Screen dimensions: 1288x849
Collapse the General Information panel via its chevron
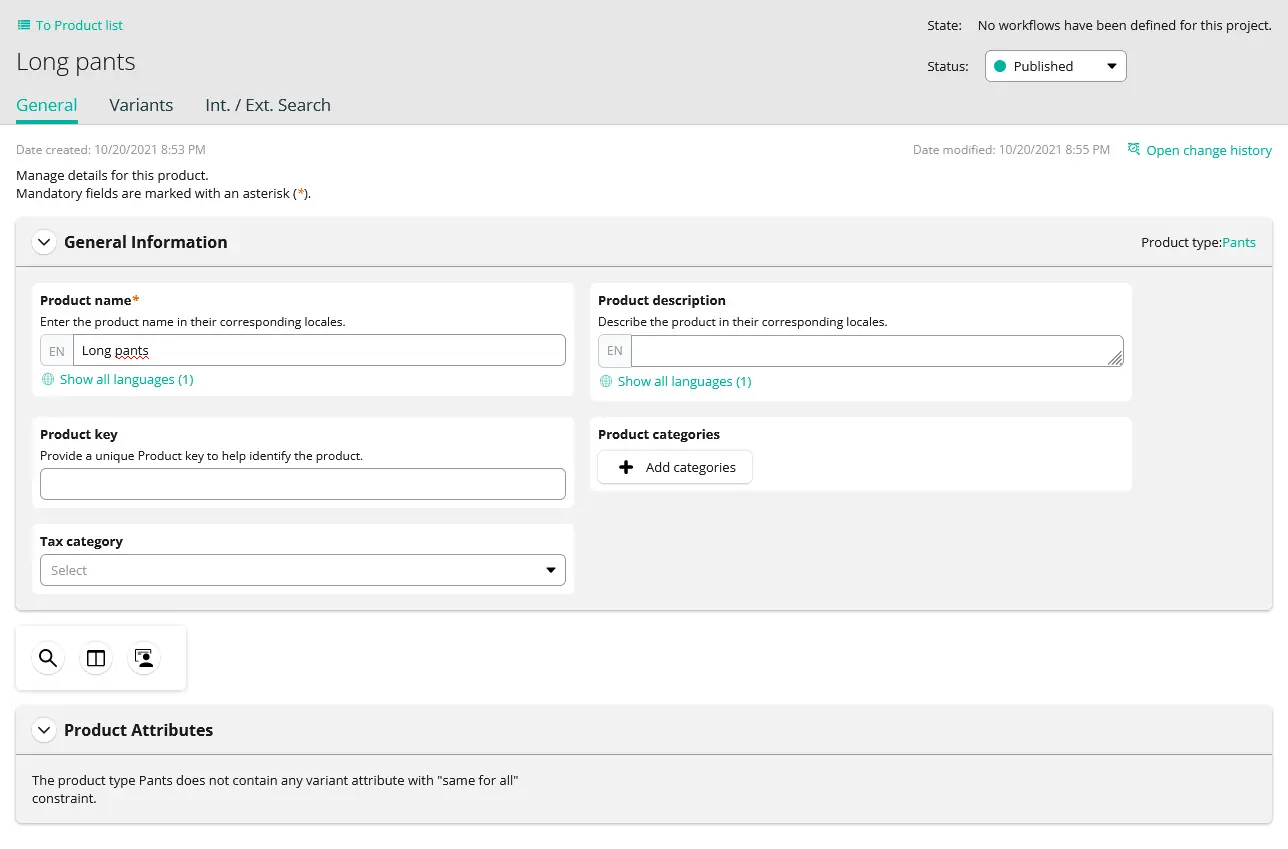[44, 242]
